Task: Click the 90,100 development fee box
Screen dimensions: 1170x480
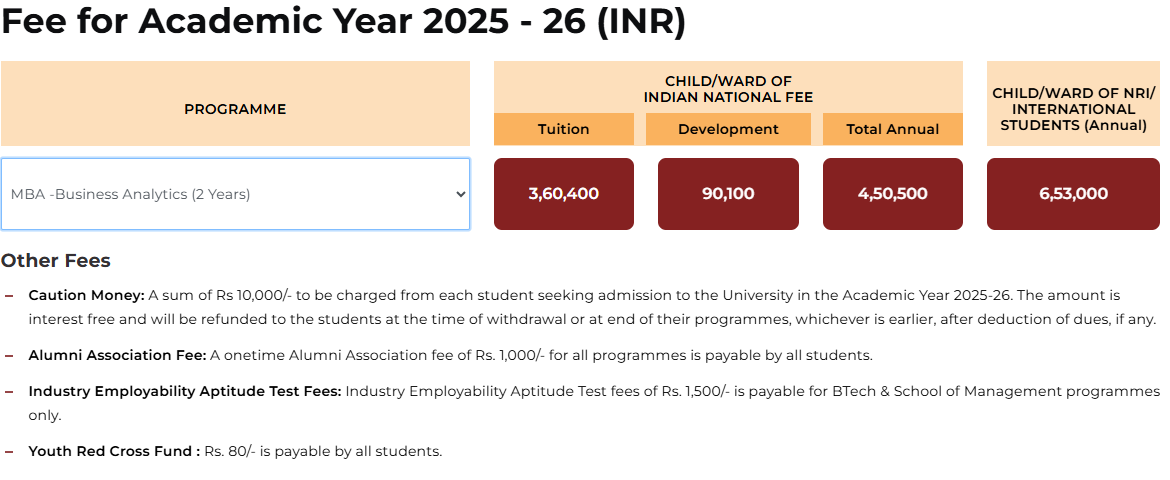Action: 728,194
